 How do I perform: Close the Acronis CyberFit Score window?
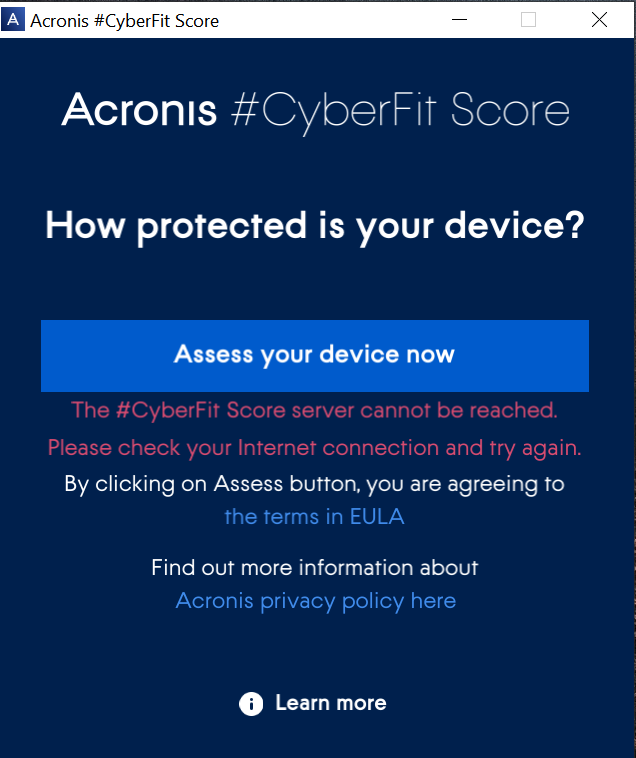pos(599,19)
